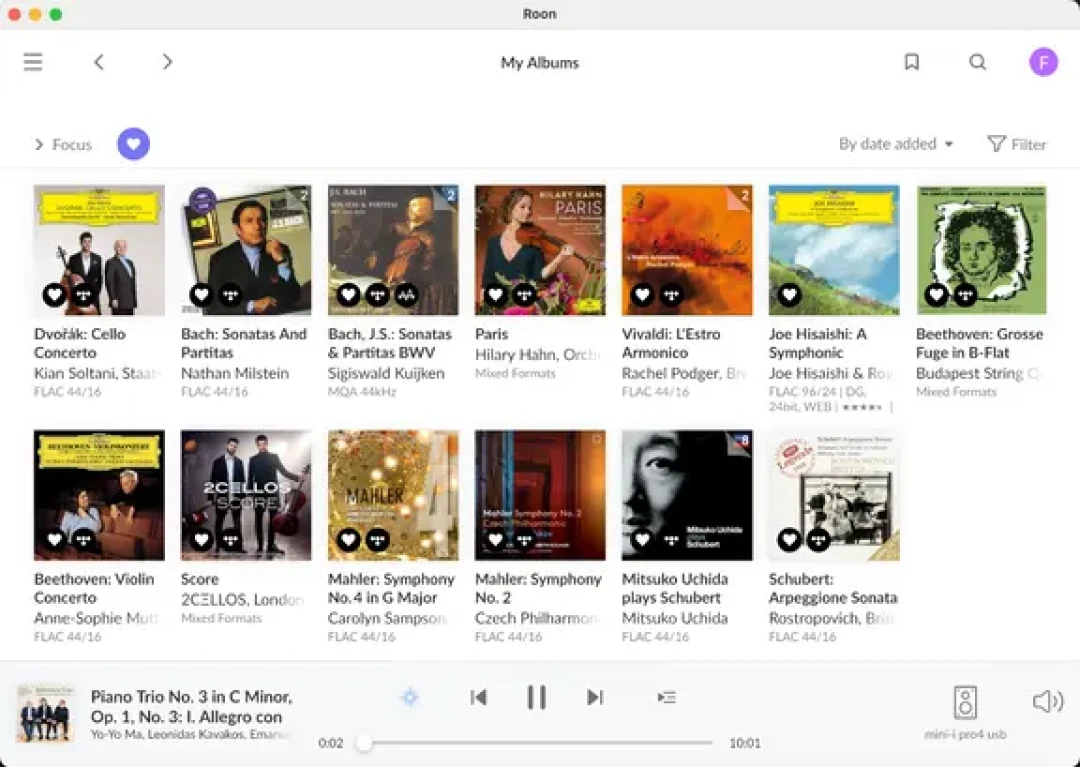Toggle heart on Beethoven: Grosse Fuge cover

(936, 295)
